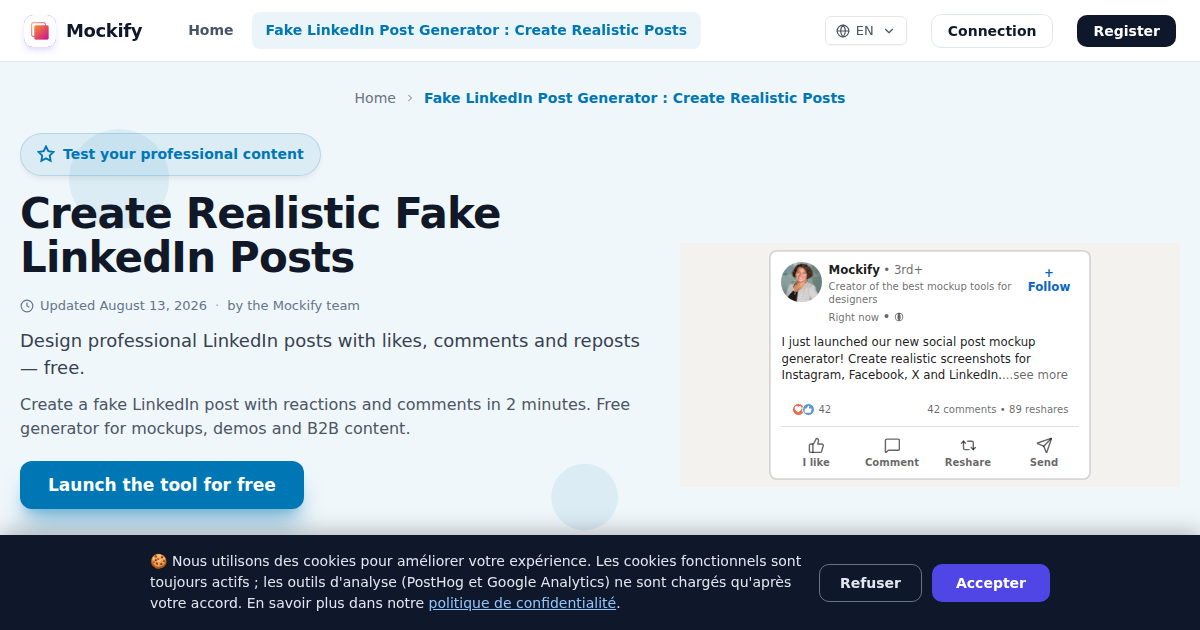Click the reaction emojis beside 42
The height and width of the screenshot is (630, 1200).
pyautogui.click(x=803, y=409)
